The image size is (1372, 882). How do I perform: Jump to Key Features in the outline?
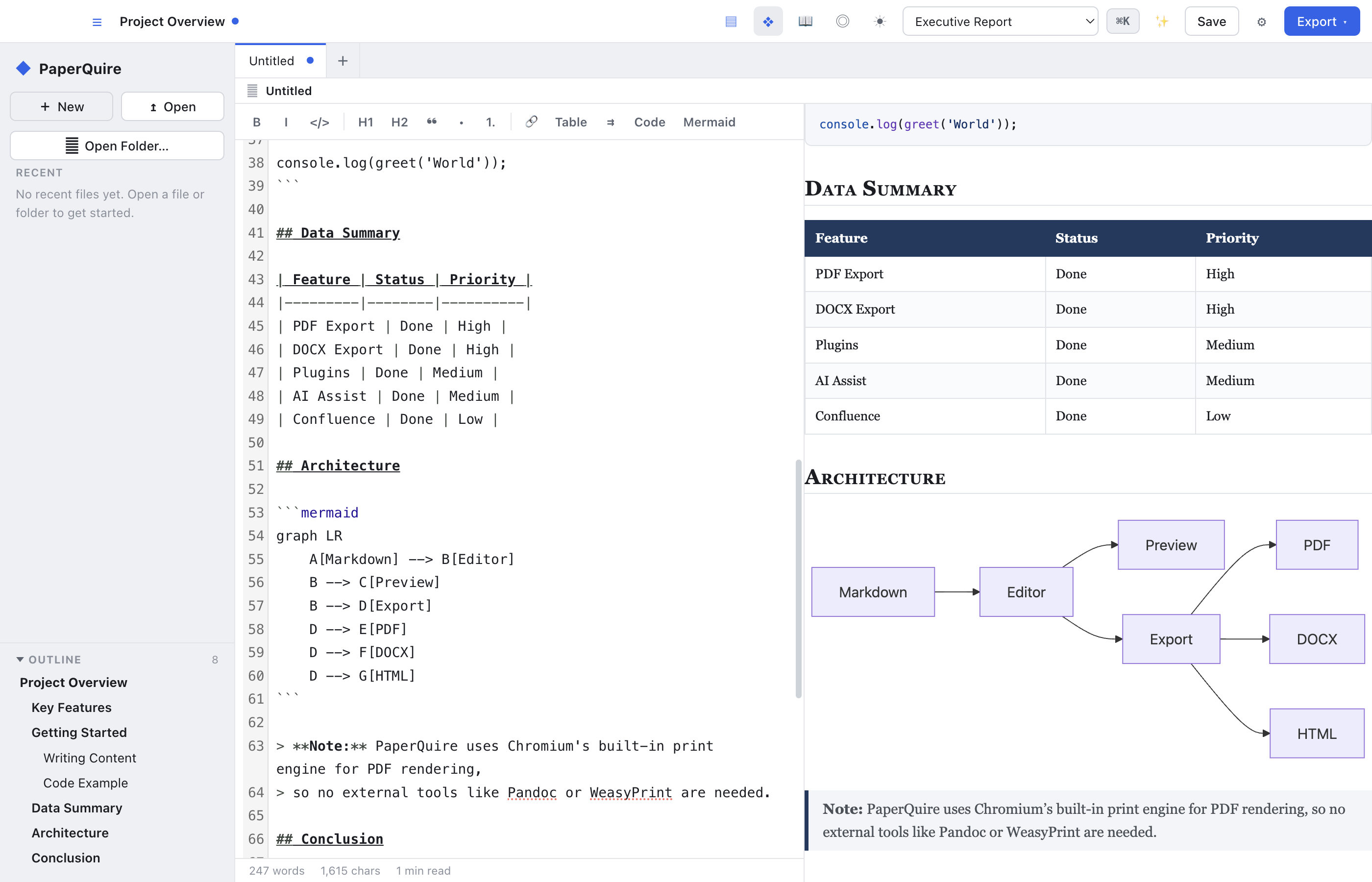click(x=72, y=708)
